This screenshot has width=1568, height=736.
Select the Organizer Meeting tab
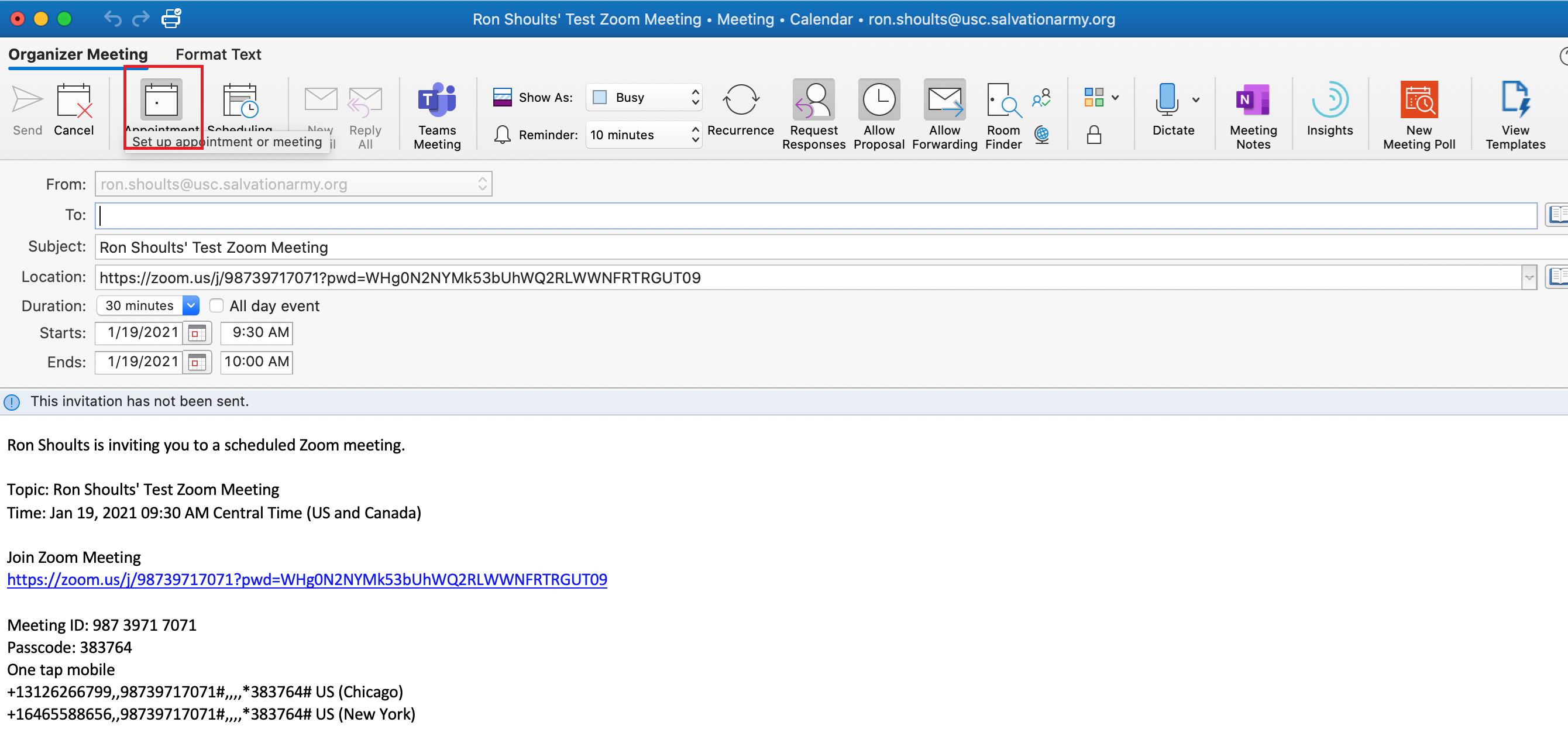[78, 55]
